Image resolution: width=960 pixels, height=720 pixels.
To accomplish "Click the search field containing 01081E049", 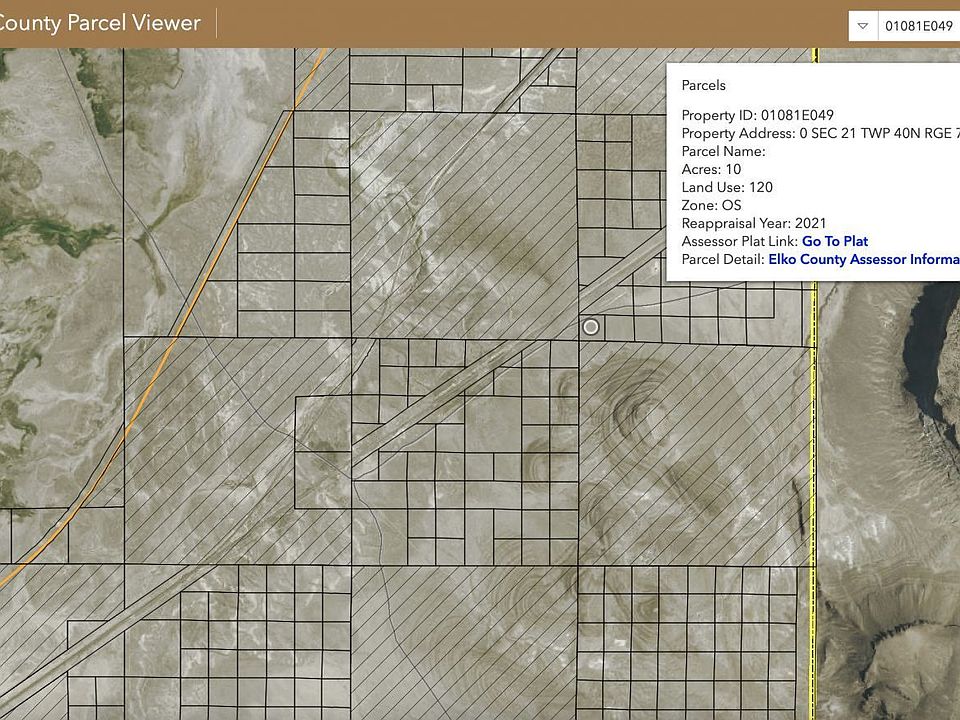I will coord(919,26).
